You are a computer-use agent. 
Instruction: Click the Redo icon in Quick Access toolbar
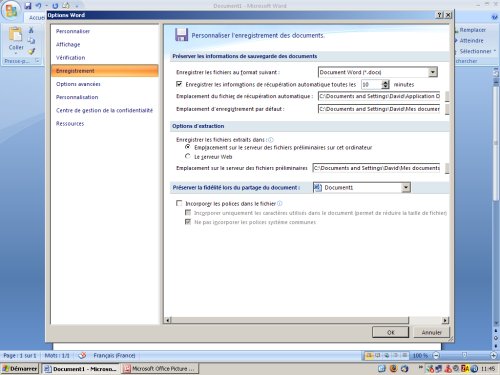point(55,6)
